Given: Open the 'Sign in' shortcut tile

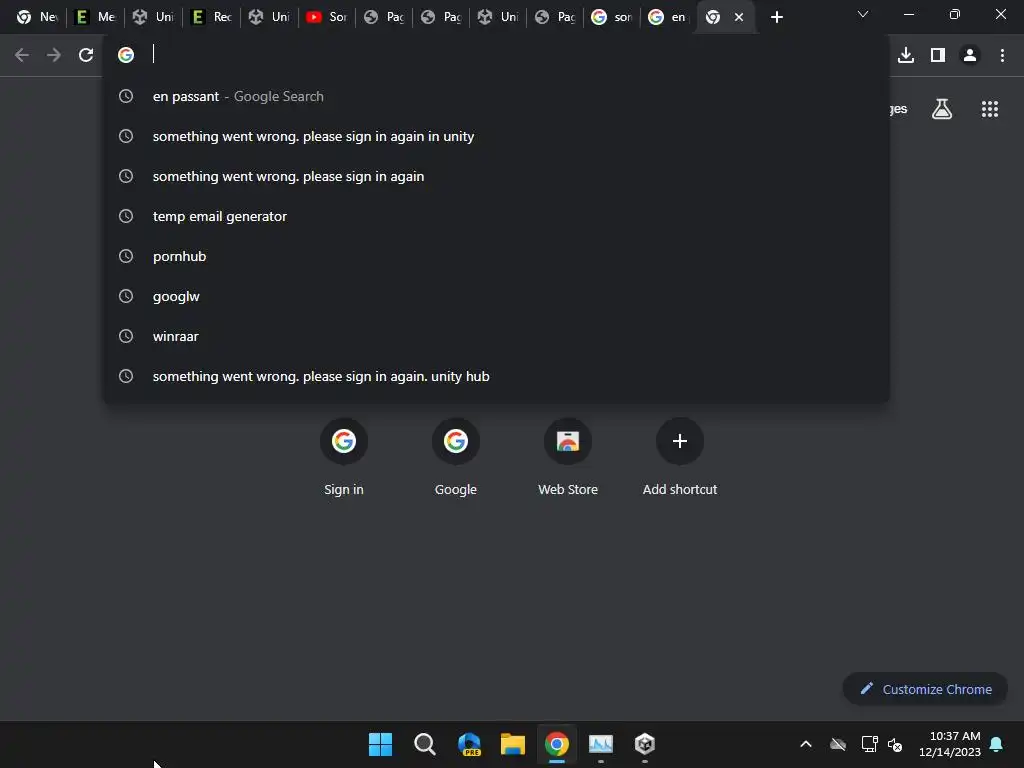Looking at the screenshot, I should click(344, 457).
